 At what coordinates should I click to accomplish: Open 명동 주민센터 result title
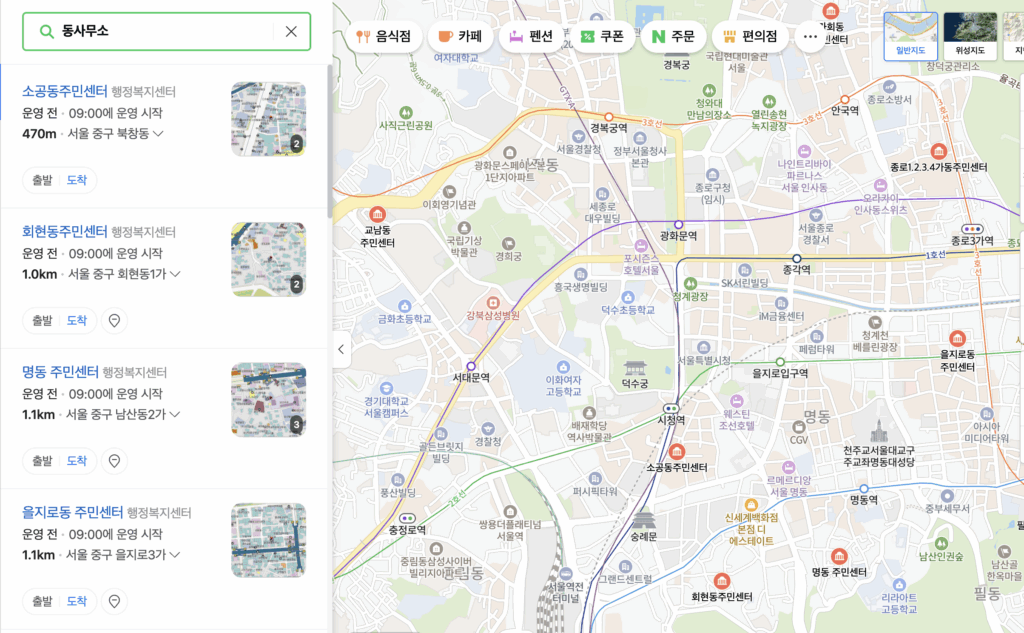click(x=60, y=372)
